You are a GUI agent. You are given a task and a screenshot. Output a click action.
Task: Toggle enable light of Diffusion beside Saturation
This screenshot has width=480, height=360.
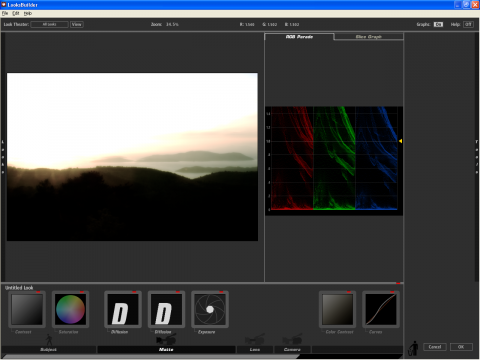point(134,292)
